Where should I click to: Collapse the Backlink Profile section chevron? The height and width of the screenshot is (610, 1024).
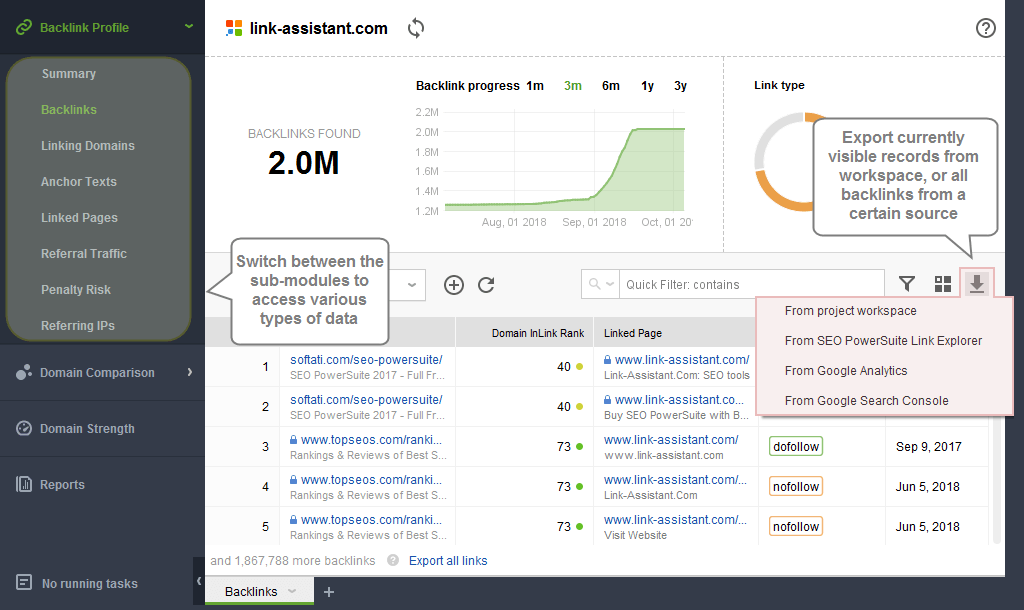coord(189,27)
